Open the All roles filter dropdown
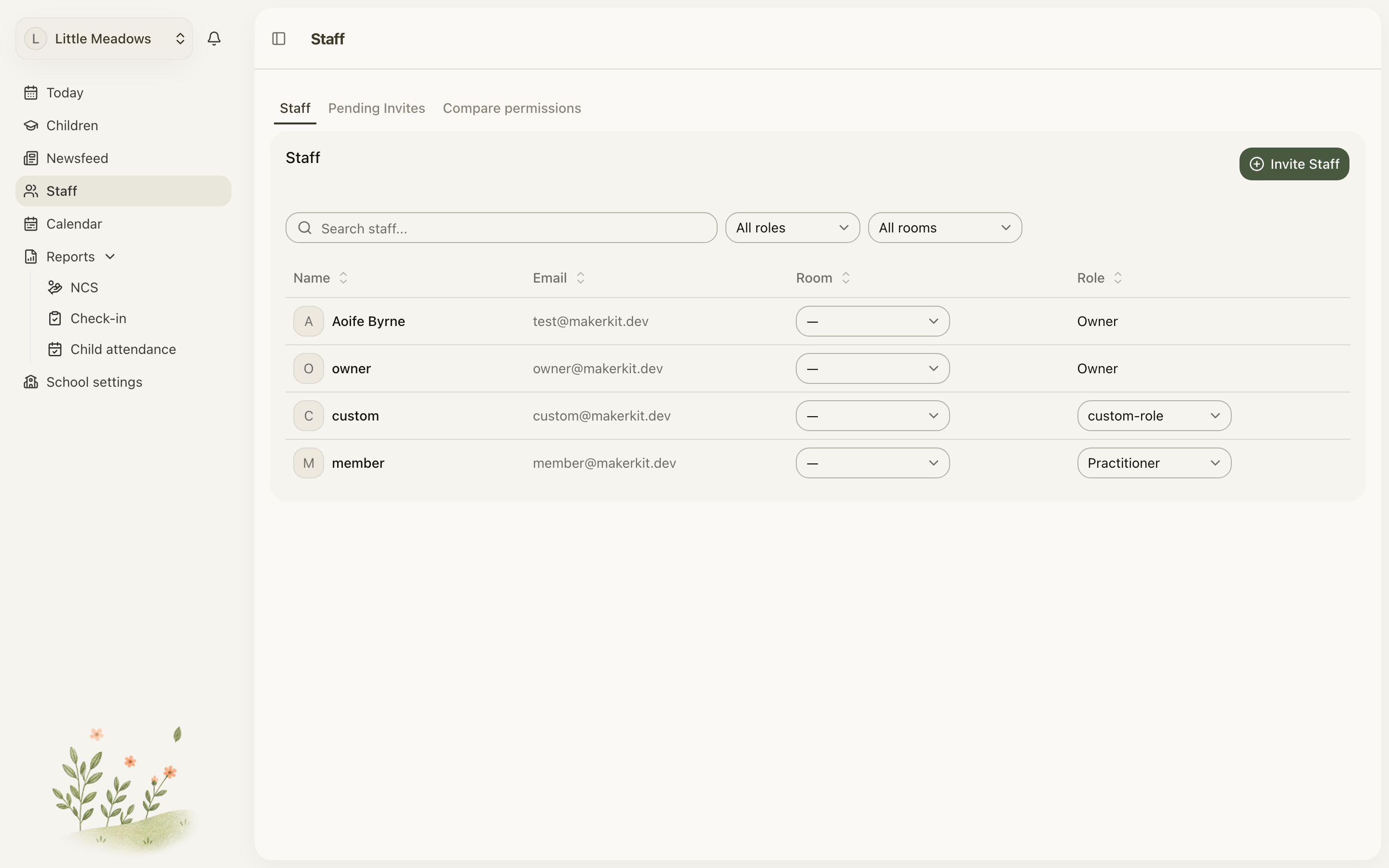Screen dimensions: 1389x868 (x=792, y=228)
